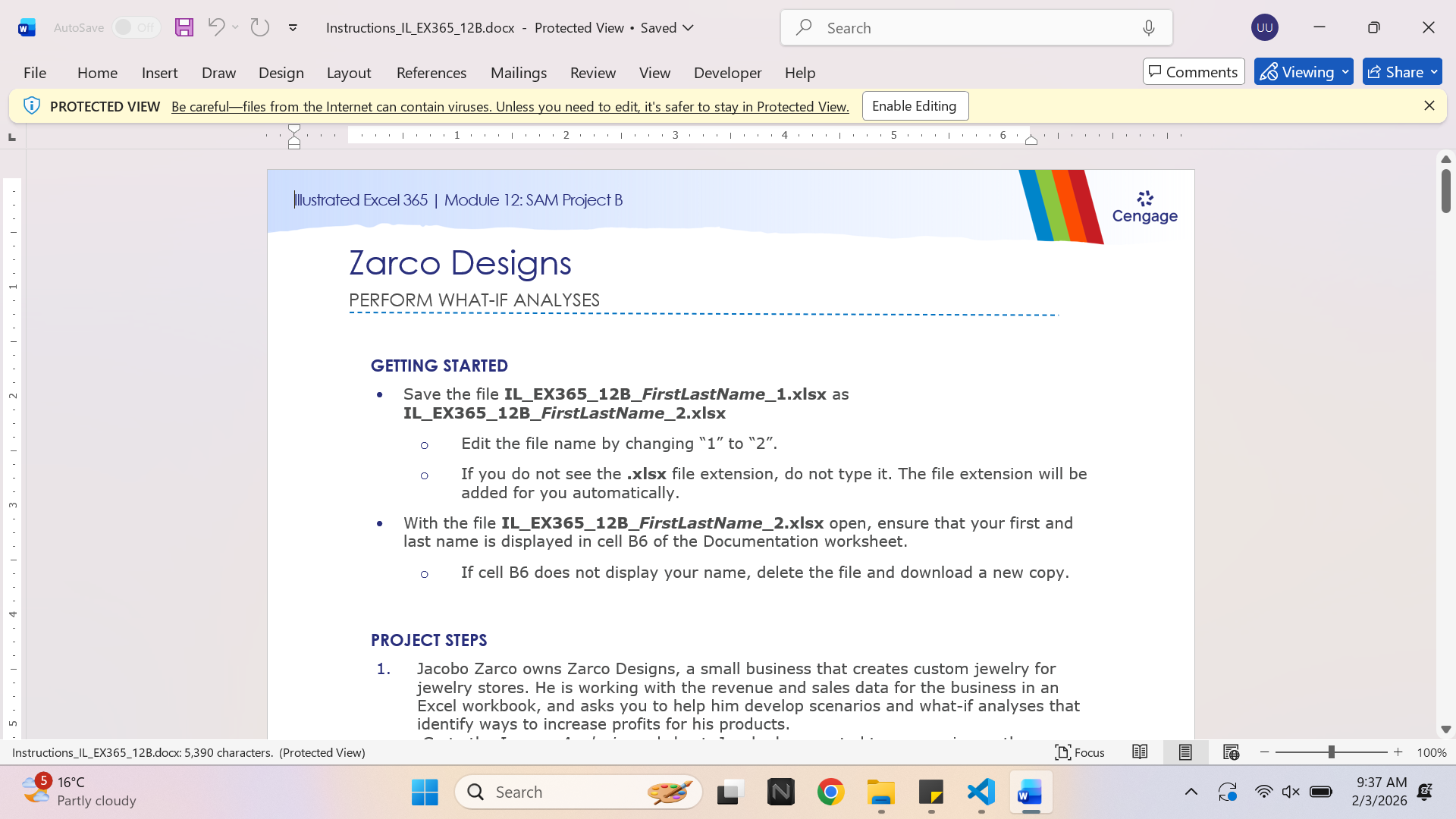Image resolution: width=1456 pixels, height=819 pixels.
Task: Open Visual Studio Code from taskbar
Action: tap(981, 792)
